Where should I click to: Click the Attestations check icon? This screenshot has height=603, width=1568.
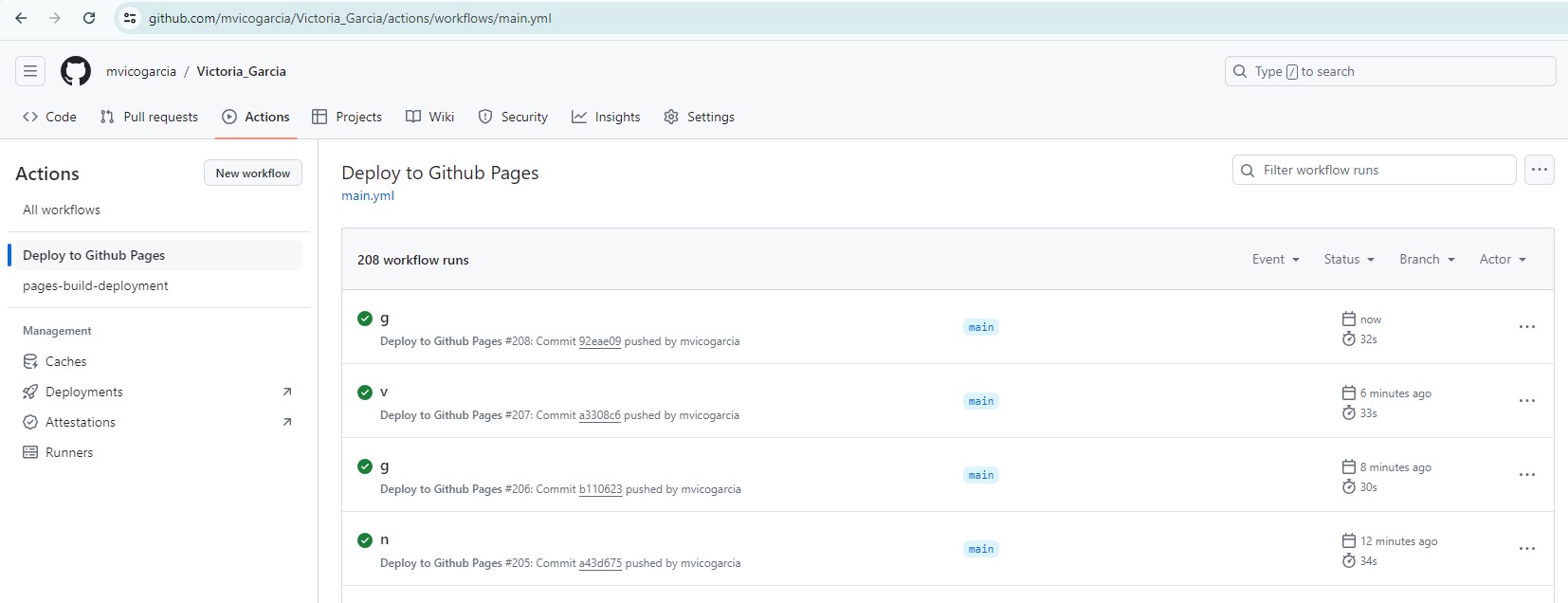[x=30, y=422]
